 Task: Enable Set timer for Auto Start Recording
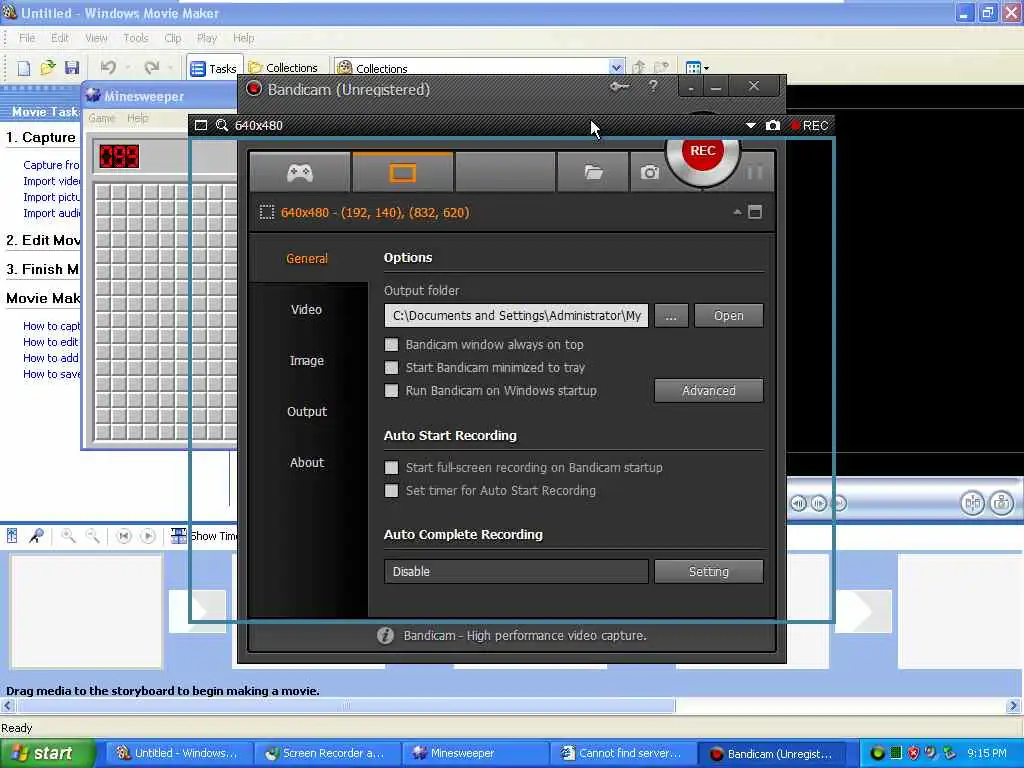tap(391, 490)
